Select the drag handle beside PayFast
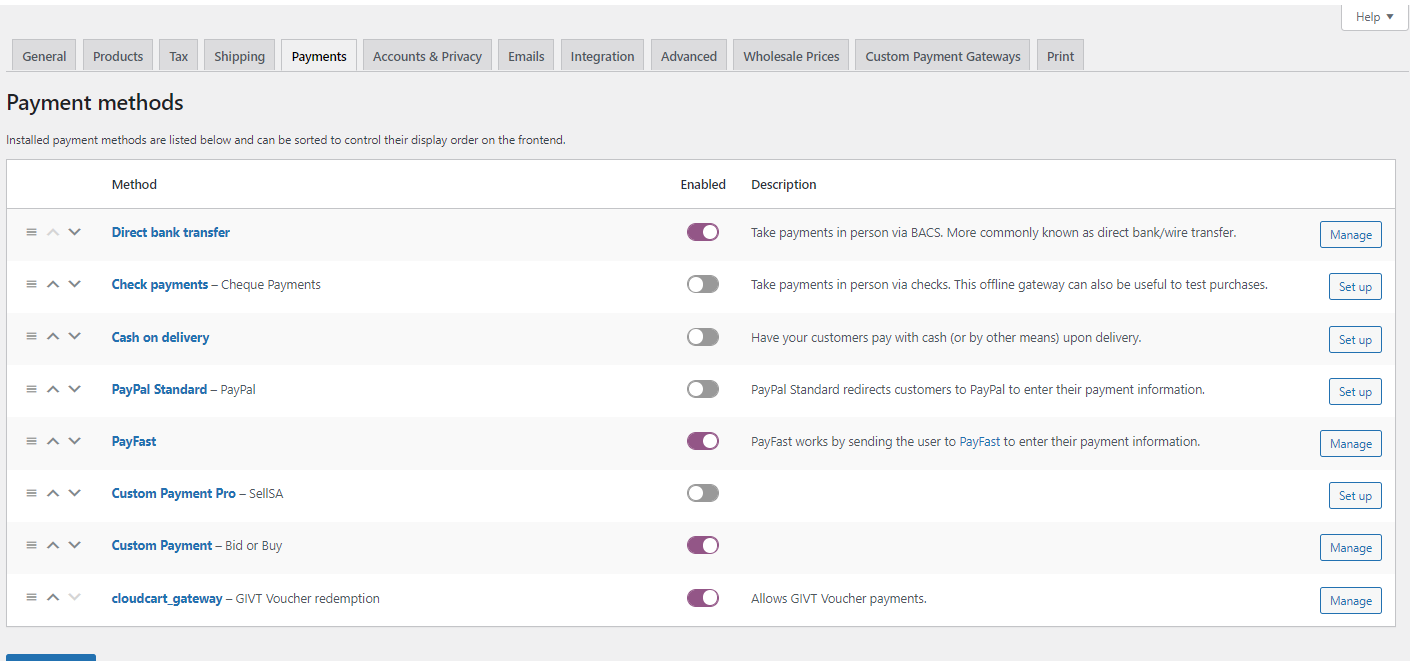 pos(31,440)
